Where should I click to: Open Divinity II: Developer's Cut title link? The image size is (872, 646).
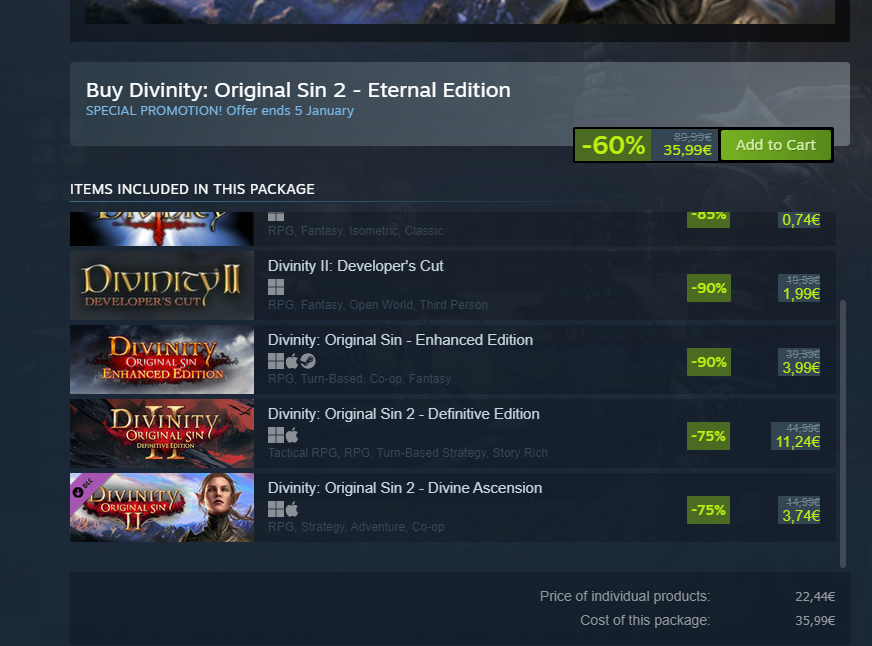point(355,266)
